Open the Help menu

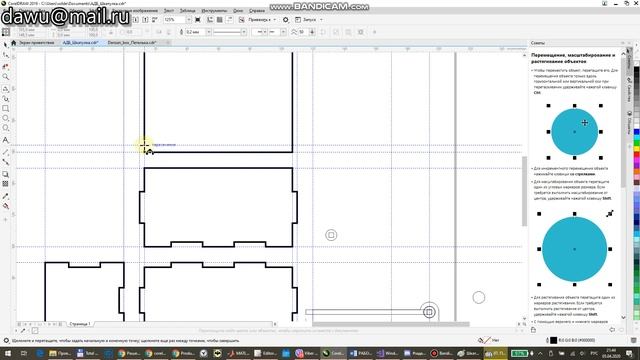(x=257, y=10)
